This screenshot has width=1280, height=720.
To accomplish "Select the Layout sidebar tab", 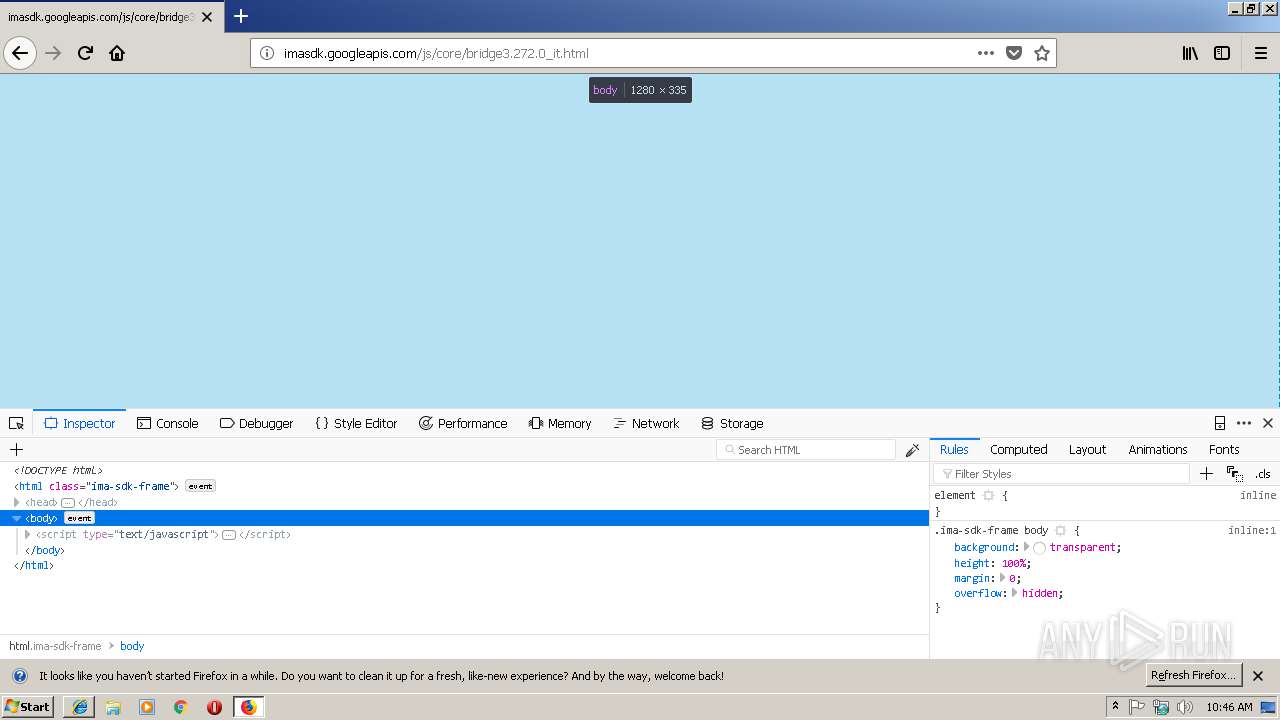I will 1087,450.
